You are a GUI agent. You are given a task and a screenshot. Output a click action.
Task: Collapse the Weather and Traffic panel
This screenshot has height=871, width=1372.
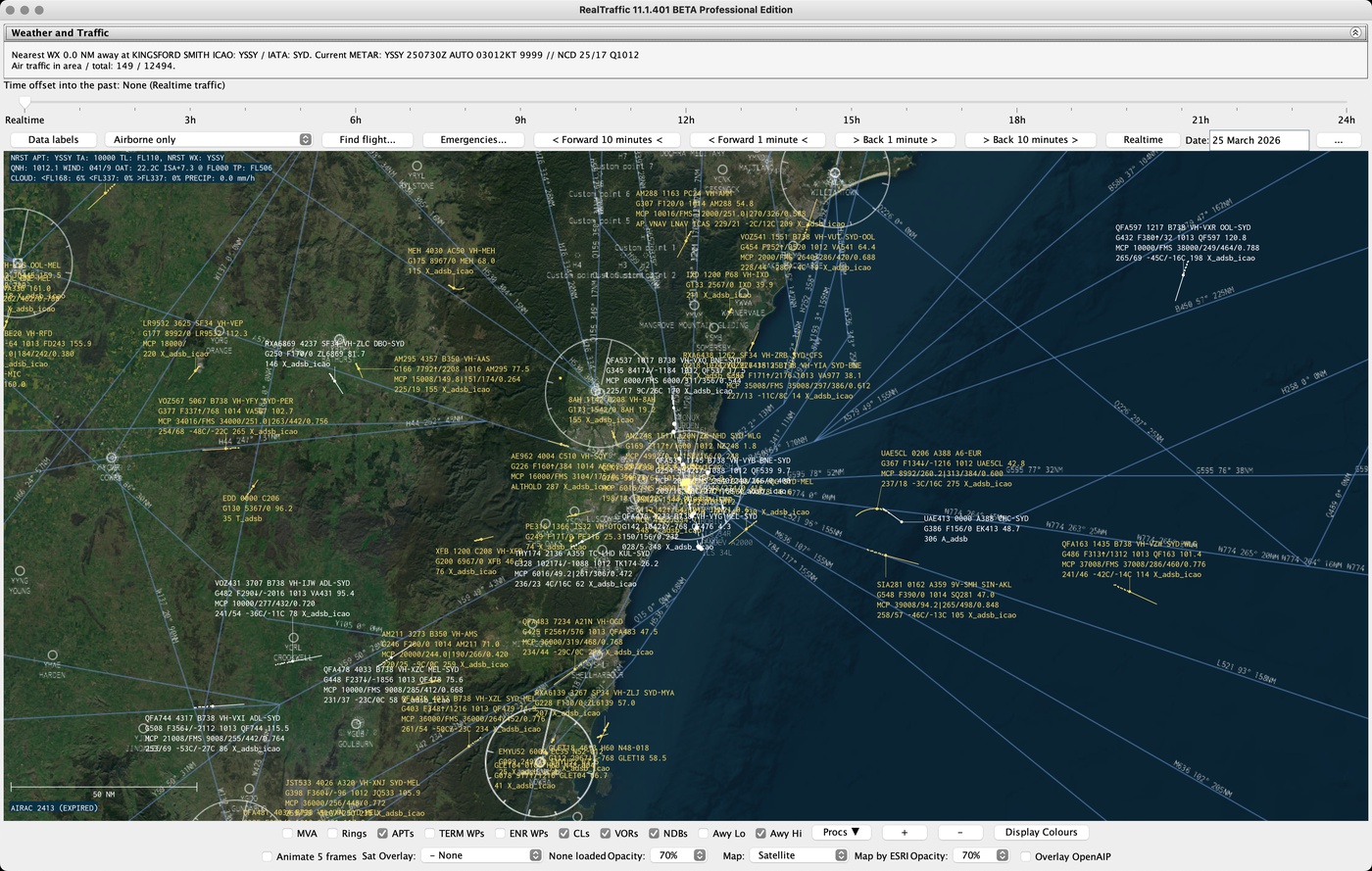(x=1355, y=32)
